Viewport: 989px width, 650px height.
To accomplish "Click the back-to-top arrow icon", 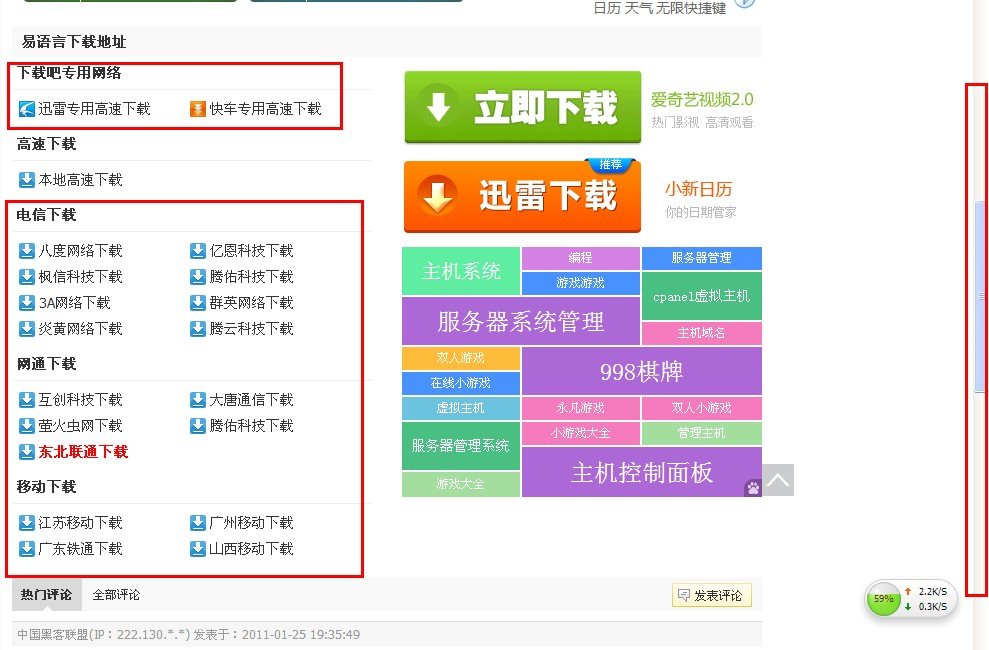I will tap(779, 481).
